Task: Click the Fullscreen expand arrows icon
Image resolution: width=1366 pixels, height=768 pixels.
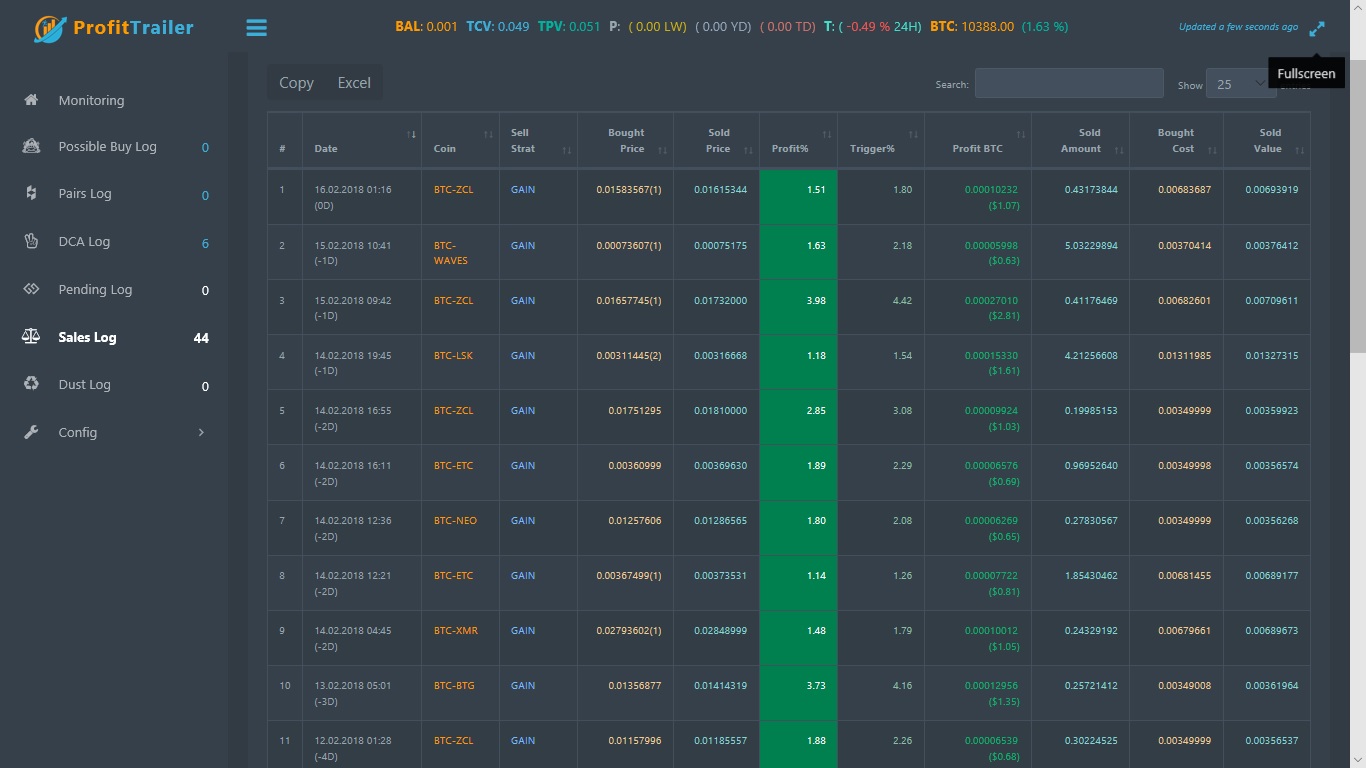Action: 1317,29
